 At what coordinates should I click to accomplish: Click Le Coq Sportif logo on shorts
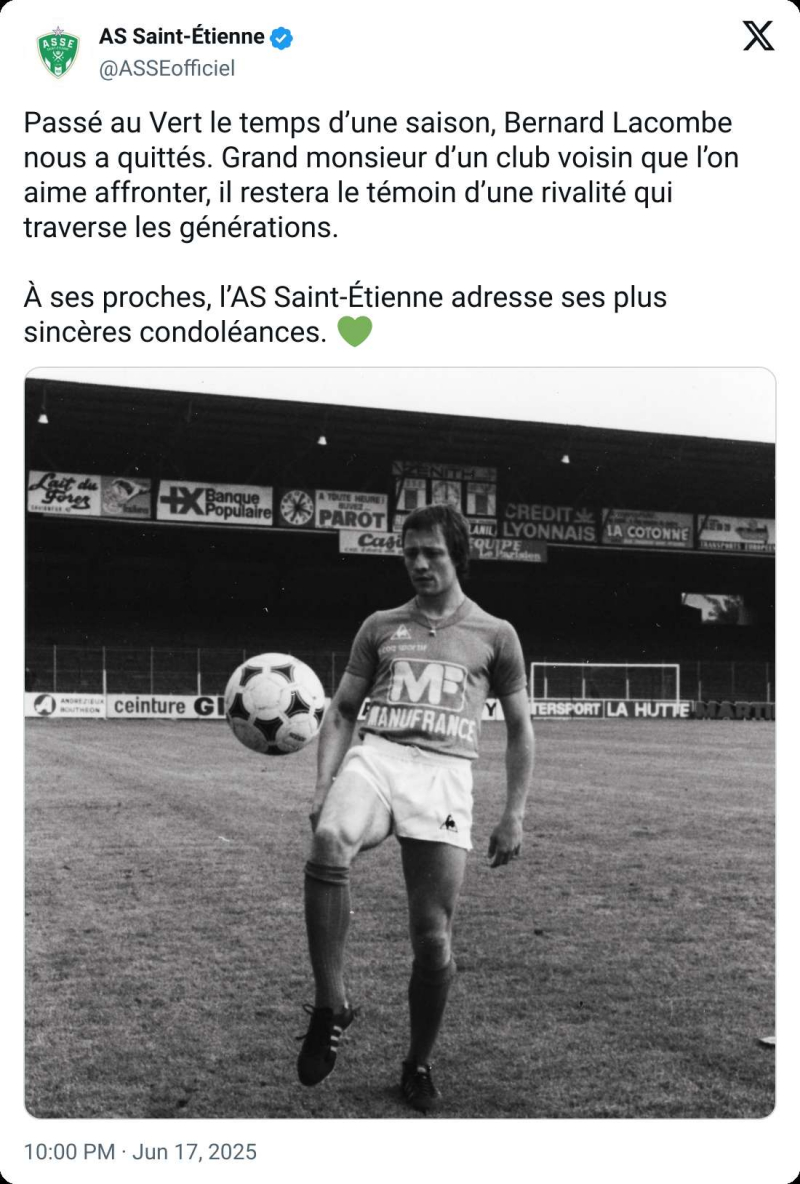[449, 823]
